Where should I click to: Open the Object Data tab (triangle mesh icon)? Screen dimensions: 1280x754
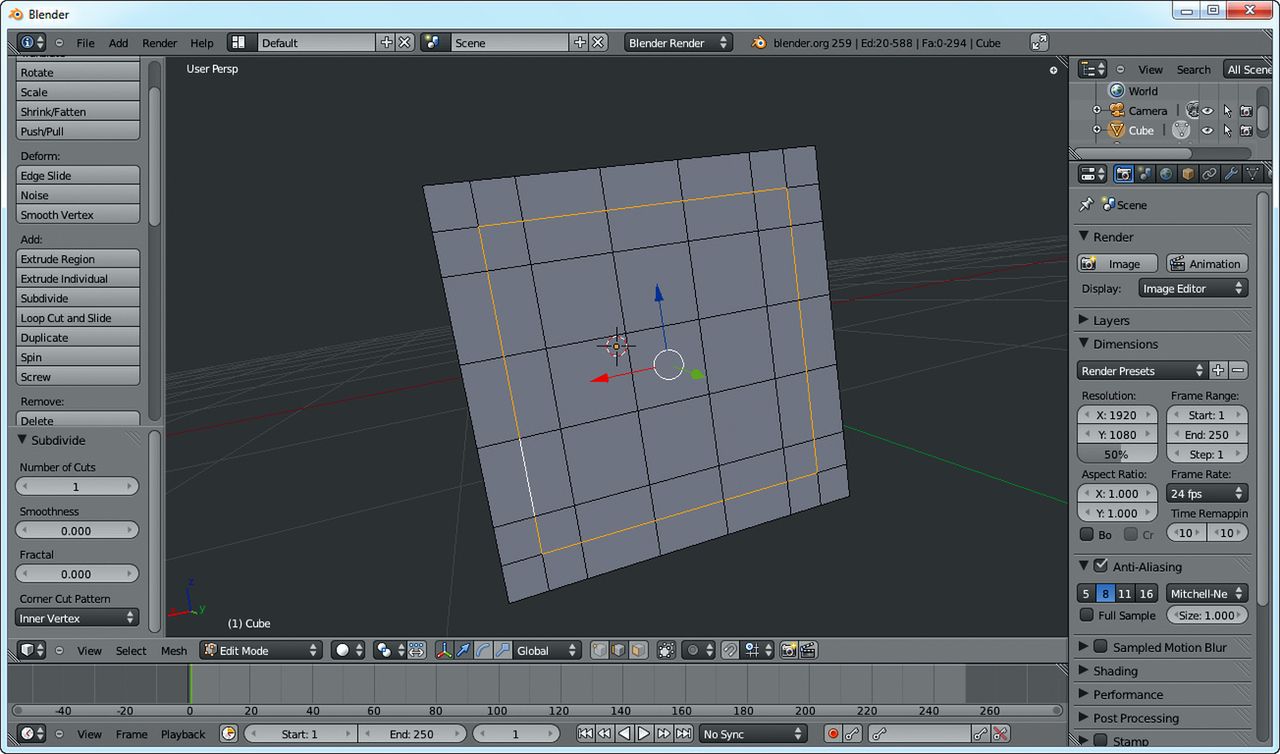(x=1252, y=174)
